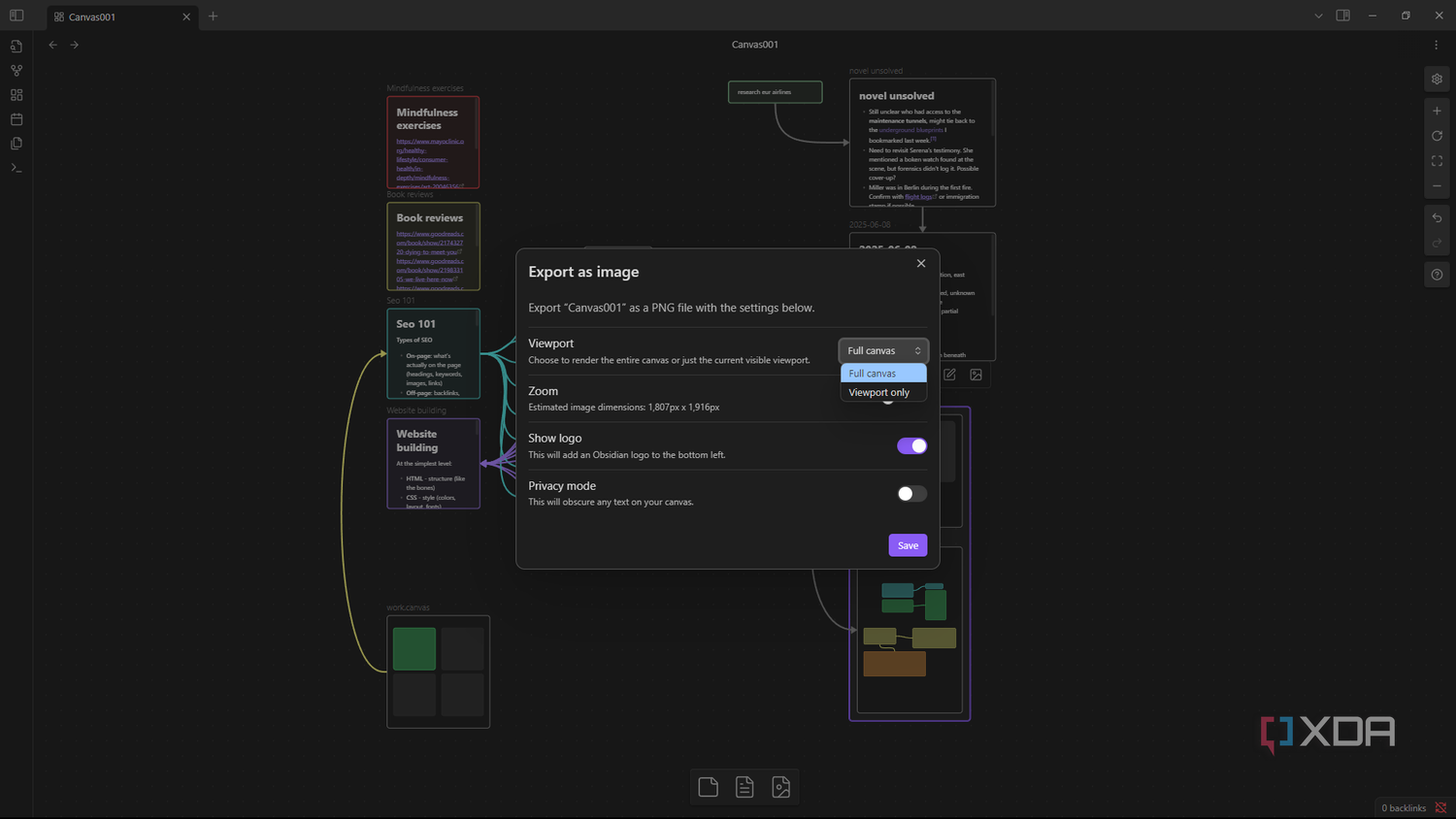
Task: Select the 'research eur airlines' card
Action: click(x=776, y=92)
